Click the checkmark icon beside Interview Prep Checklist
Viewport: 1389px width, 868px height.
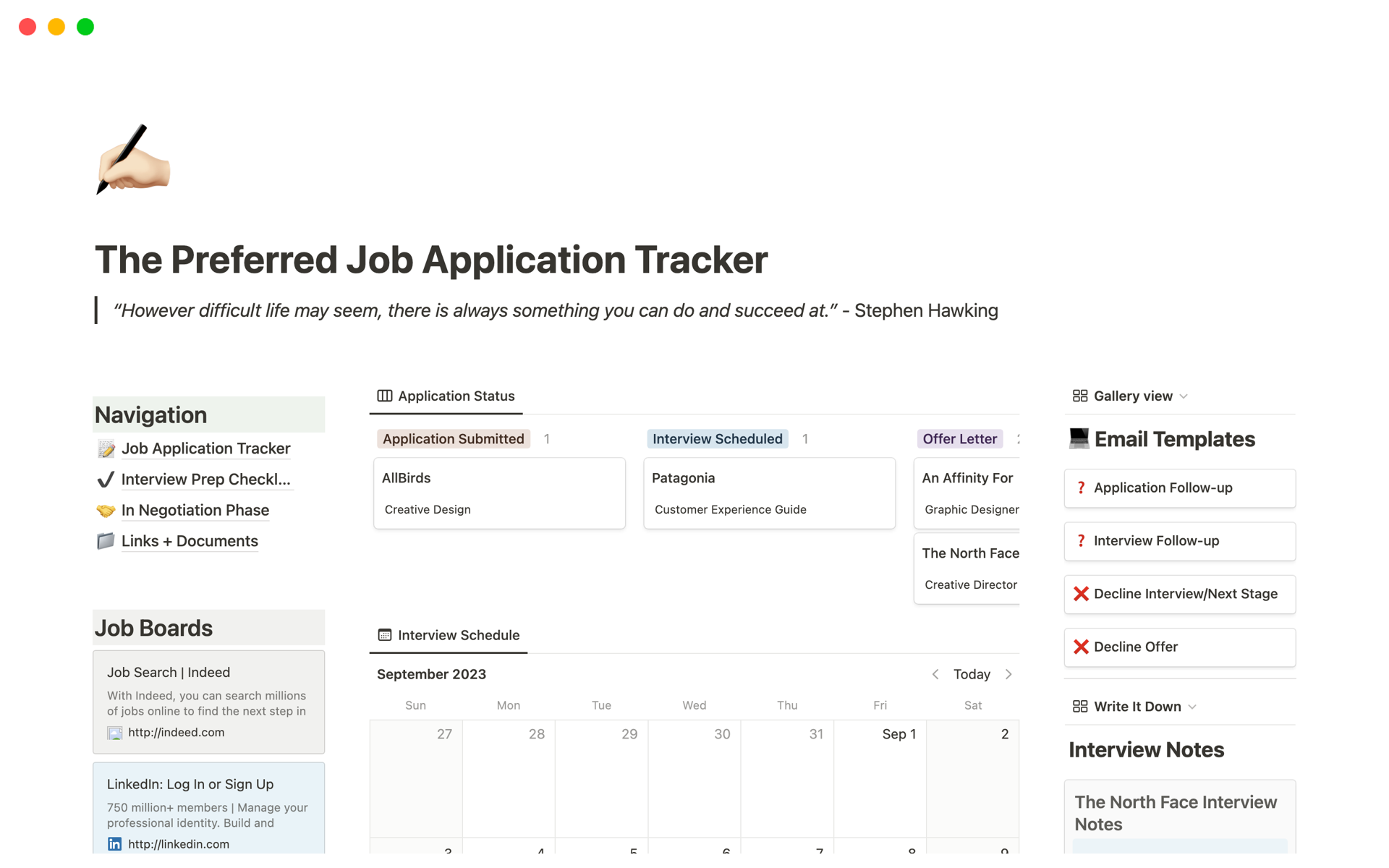point(106,480)
